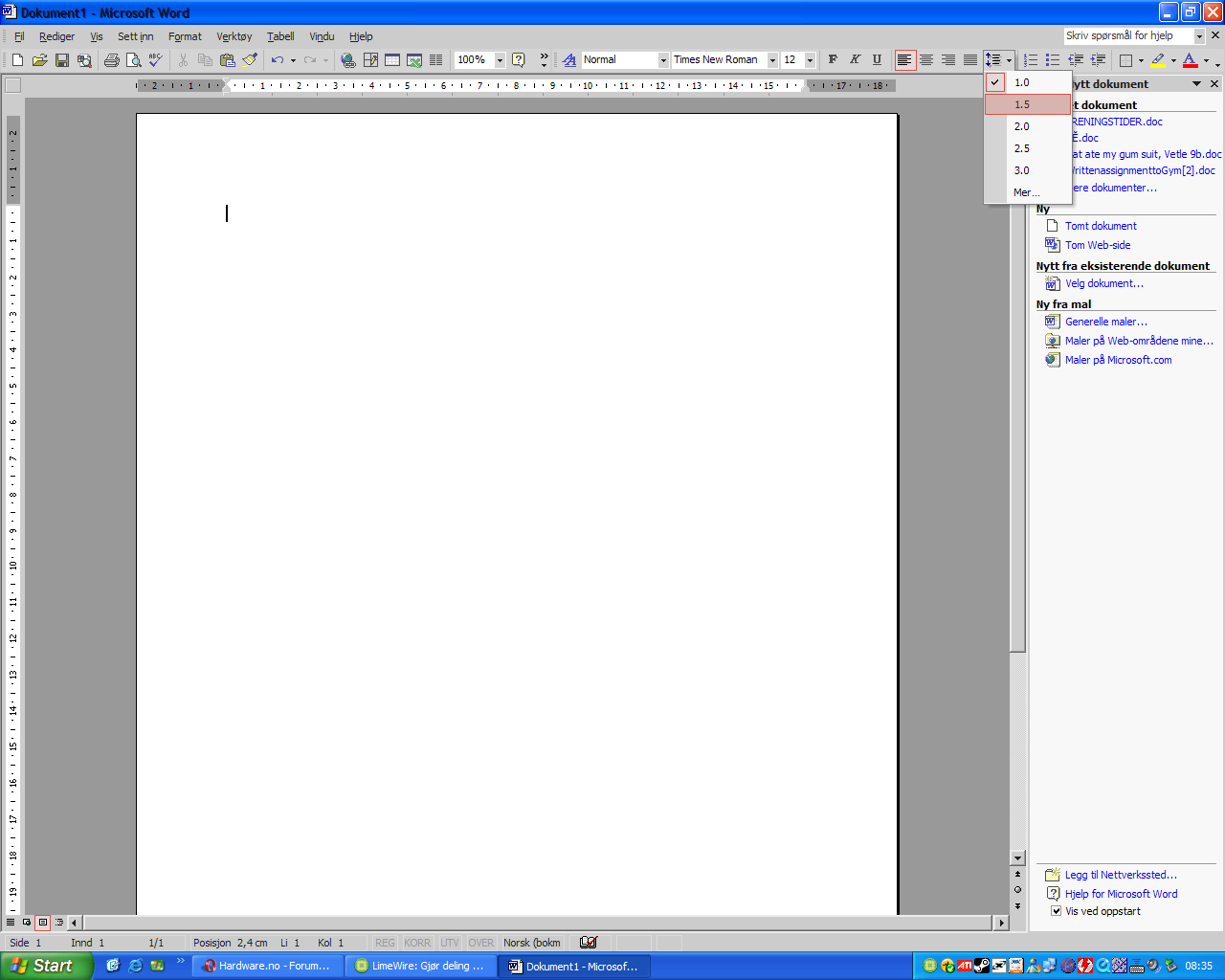Click the red font color button
This screenshot has width=1225, height=980.
pos(1190,59)
